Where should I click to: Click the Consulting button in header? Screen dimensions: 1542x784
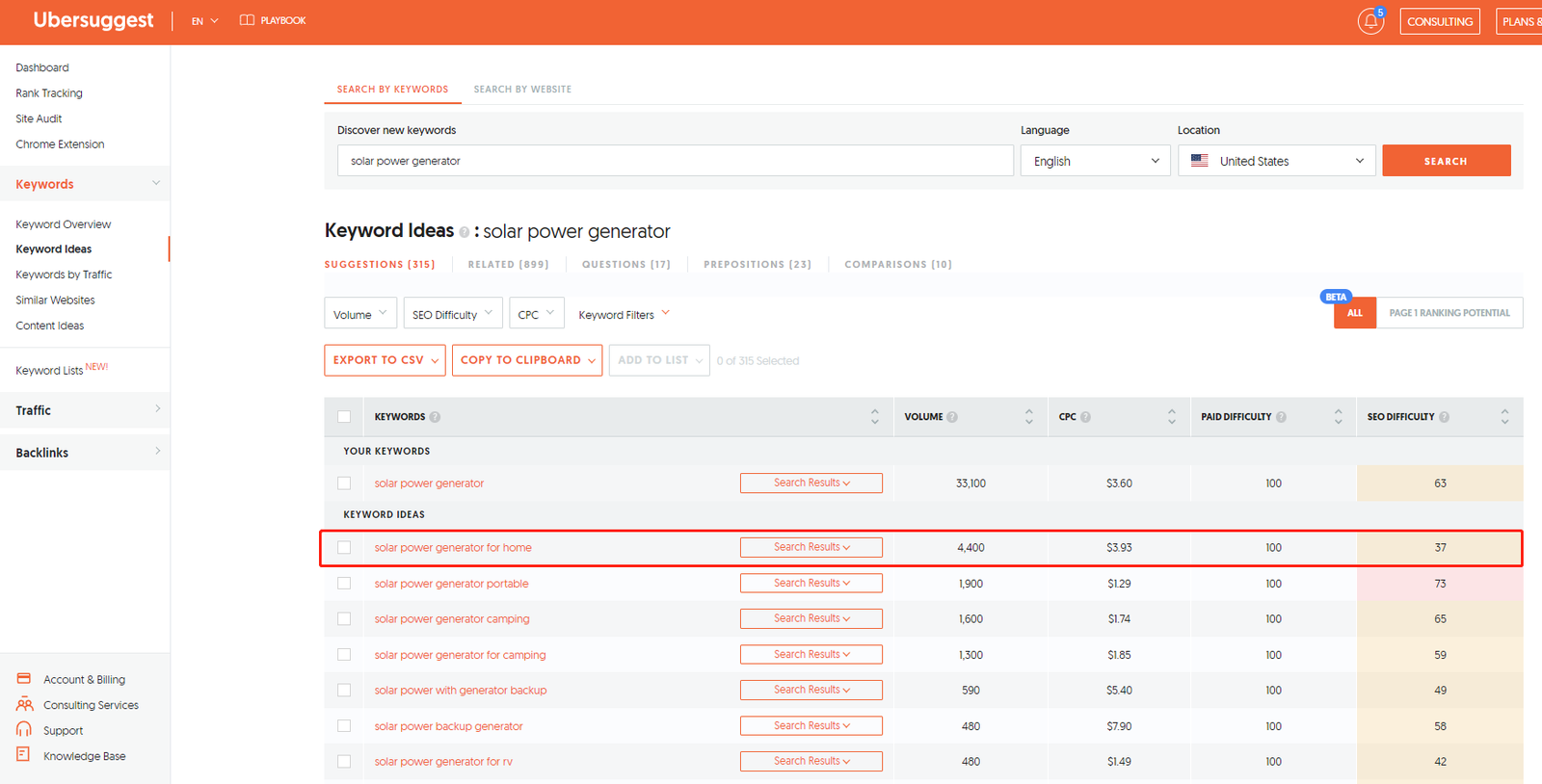tap(1440, 21)
